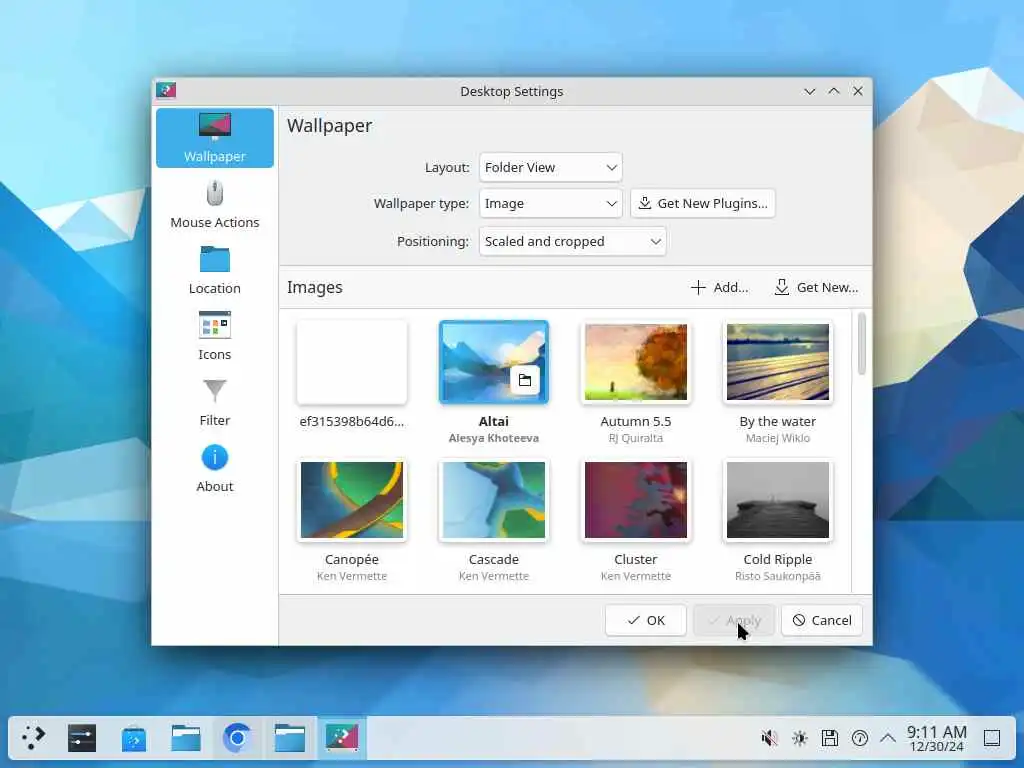Confirm with the OK button
1024x768 pixels.
click(x=645, y=620)
